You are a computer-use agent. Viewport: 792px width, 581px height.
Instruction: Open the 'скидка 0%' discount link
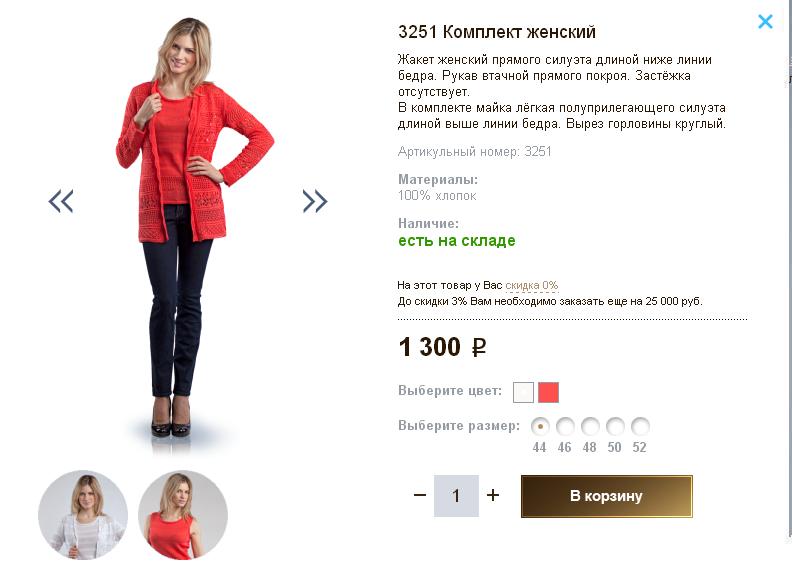(531, 285)
